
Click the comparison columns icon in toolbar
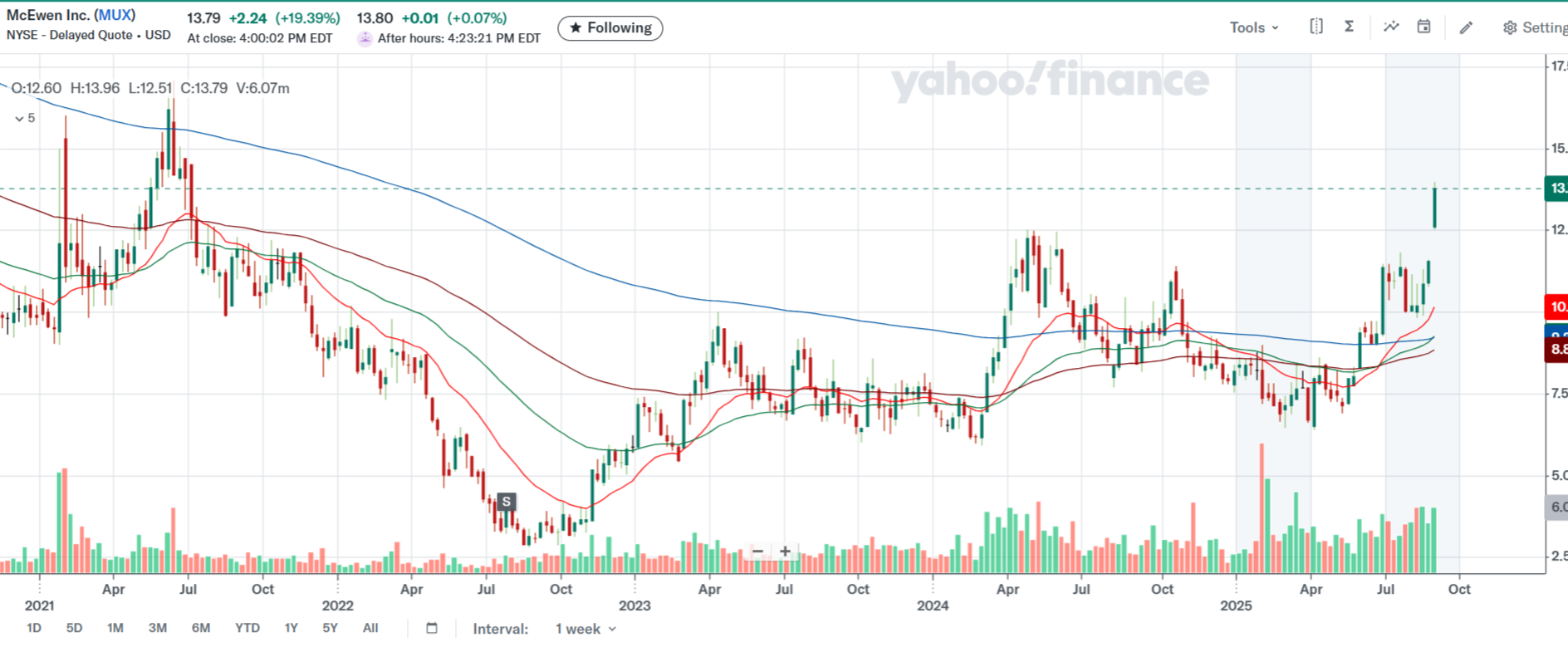pyautogui.click(x=1316, y=27)
